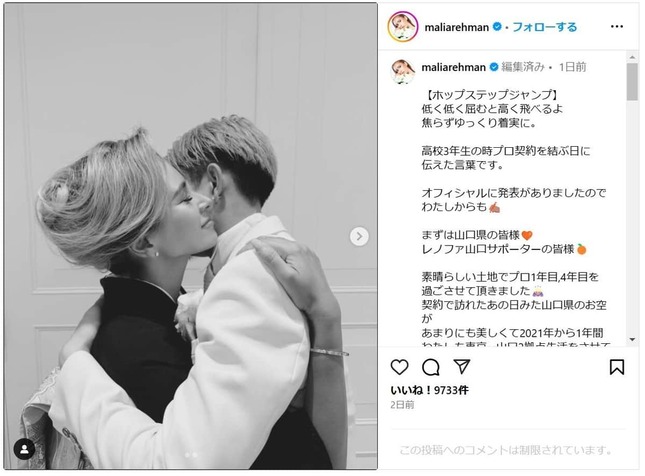Viewport: 645px width, 476px height.
Task: Click the black-and-white hug photo
Action: pos(190,236)
